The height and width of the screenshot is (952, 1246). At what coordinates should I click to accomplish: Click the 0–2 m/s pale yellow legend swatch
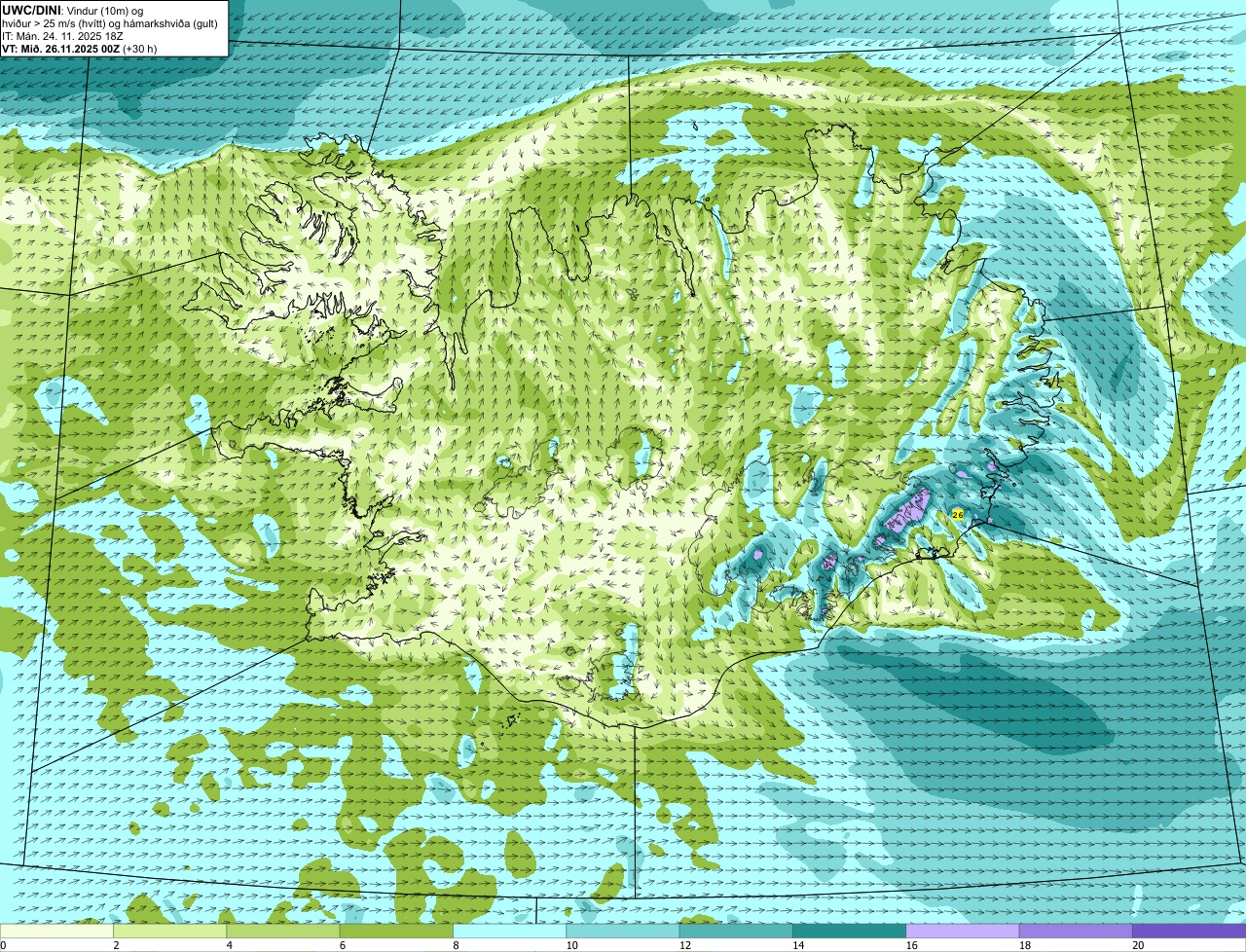56,931
